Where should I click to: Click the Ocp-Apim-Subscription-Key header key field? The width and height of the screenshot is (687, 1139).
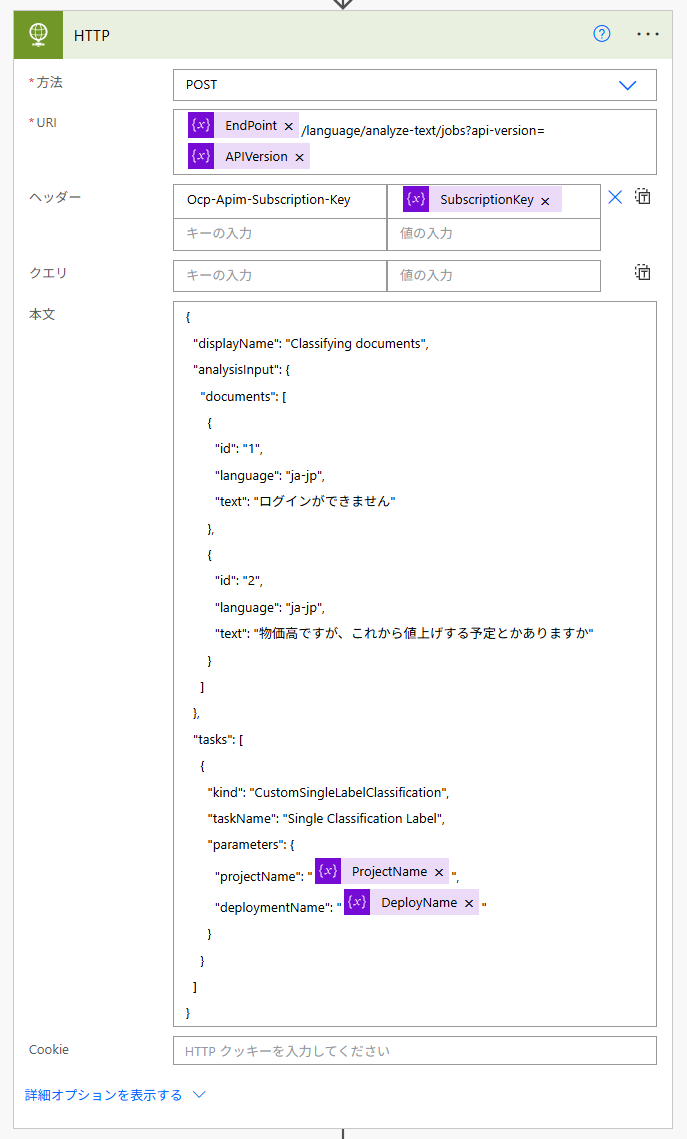coord(280,200)
